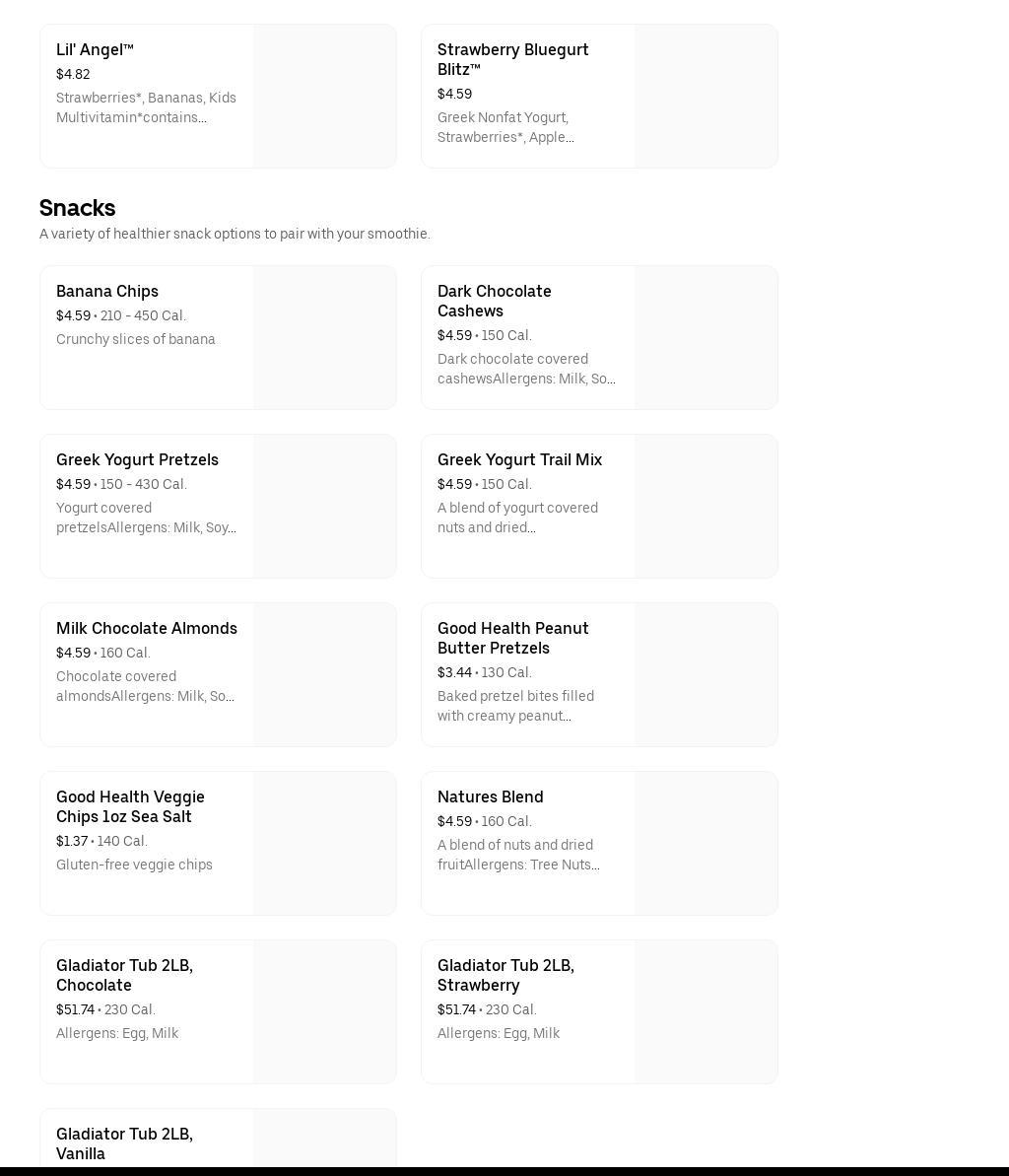Click Dark Chocolate Cashews image thumbnail
The image size is (1009, 1176).
pyautogui.click(x=706, y=337)
